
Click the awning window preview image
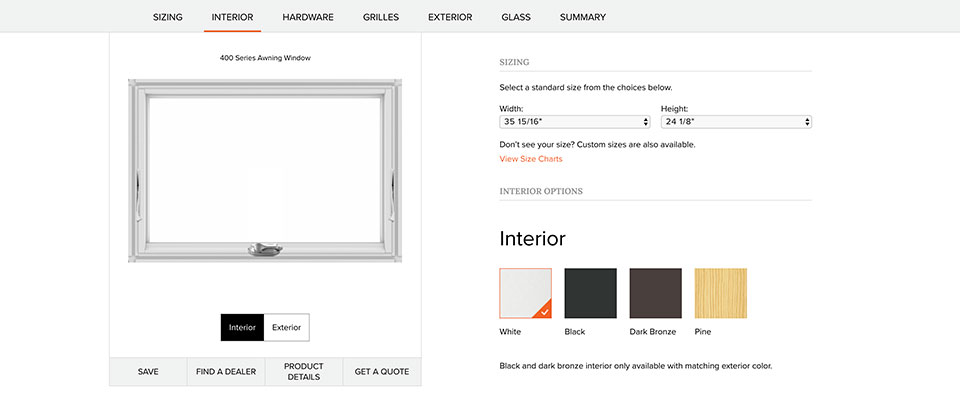click(x=265, y=170)
